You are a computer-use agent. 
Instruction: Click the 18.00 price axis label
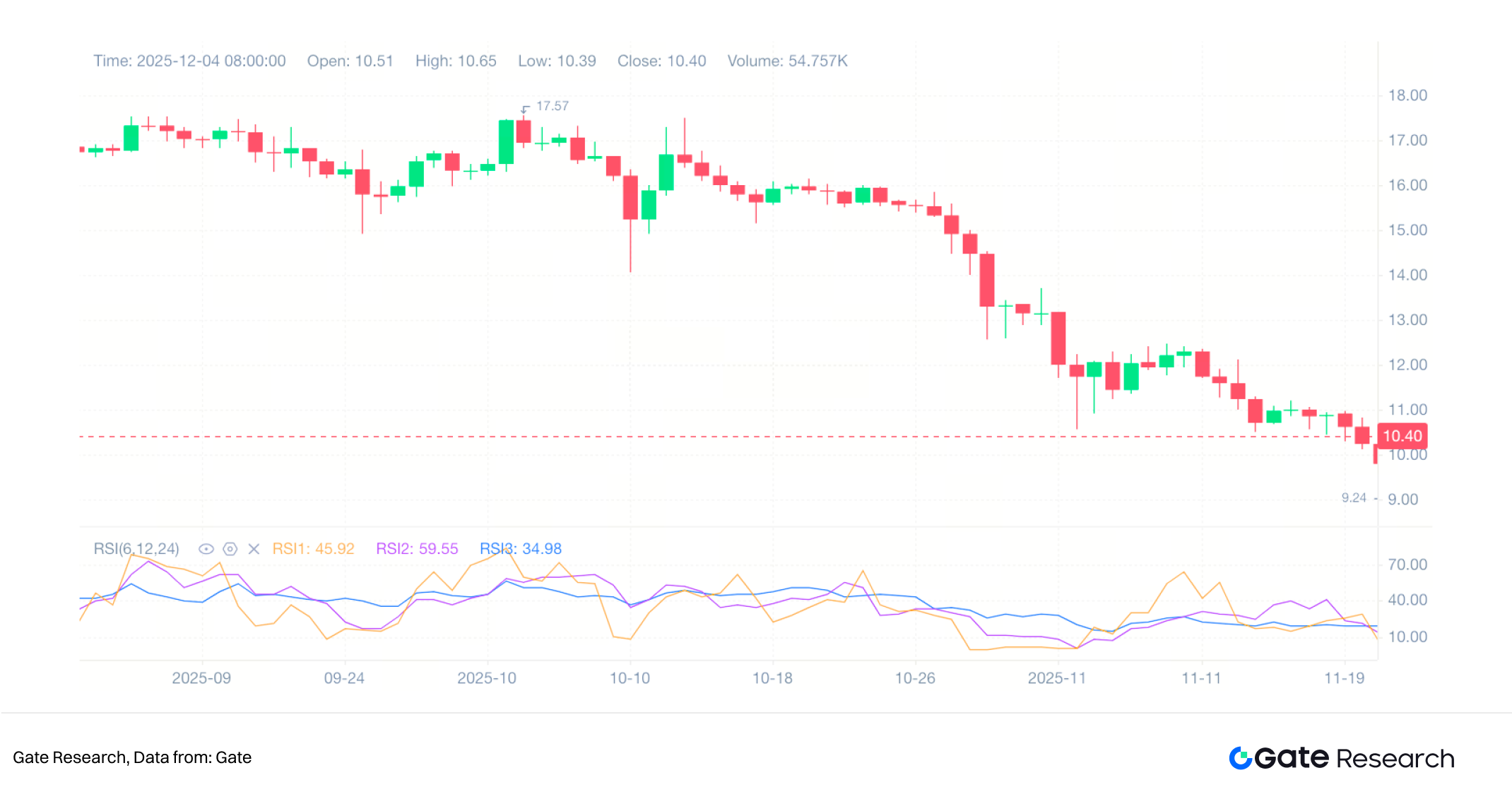(x=1407, y=95)
